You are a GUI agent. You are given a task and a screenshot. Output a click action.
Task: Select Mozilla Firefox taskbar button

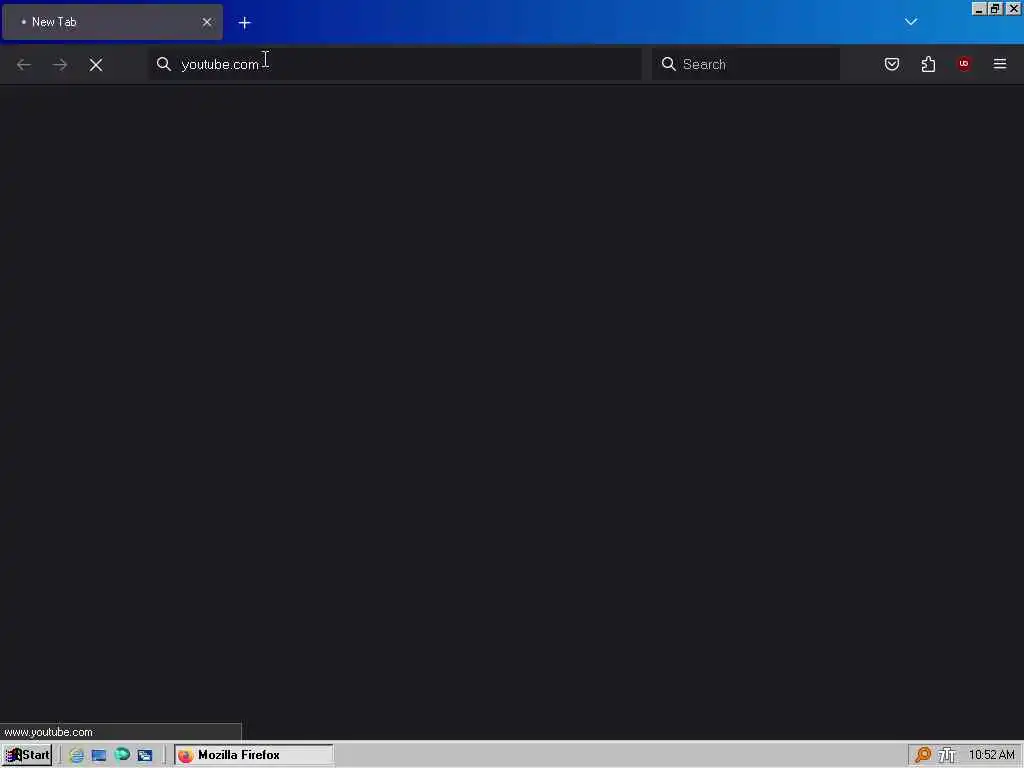tap(254, 755)
